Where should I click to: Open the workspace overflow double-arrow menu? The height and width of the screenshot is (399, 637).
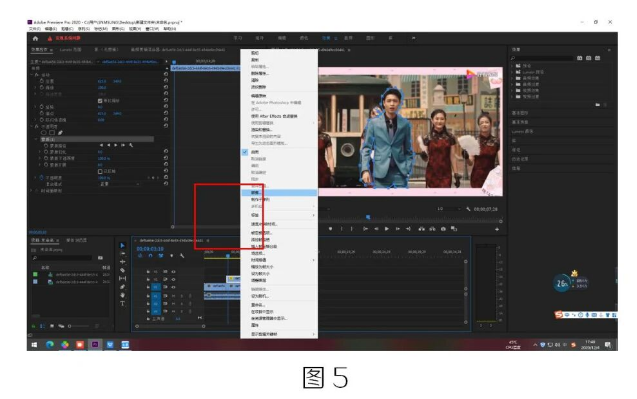(414, 38)
